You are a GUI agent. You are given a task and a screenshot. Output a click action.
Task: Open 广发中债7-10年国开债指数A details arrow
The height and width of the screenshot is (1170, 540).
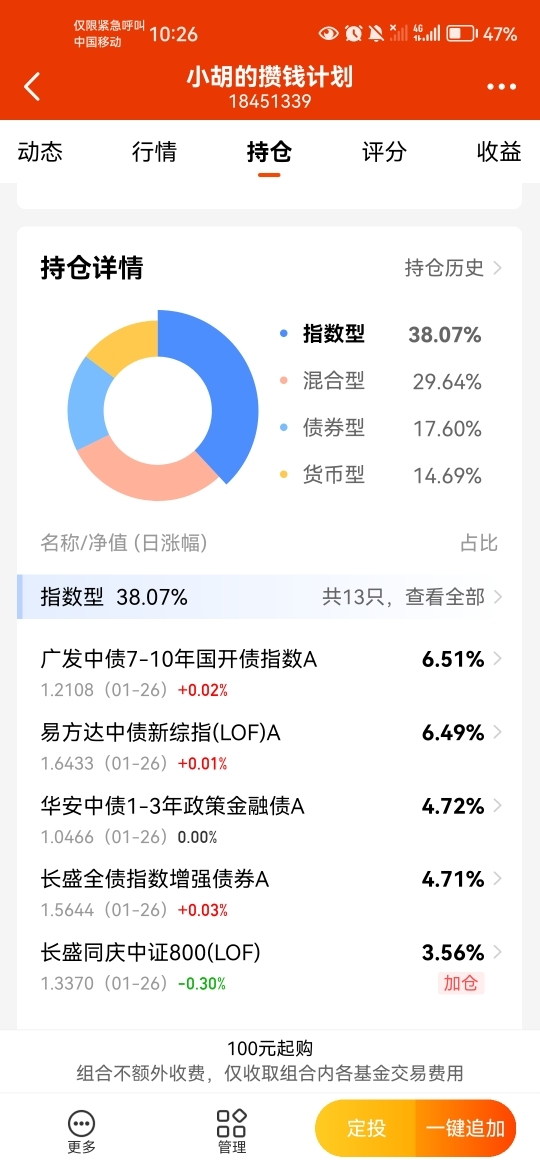[x=498, y=659]
